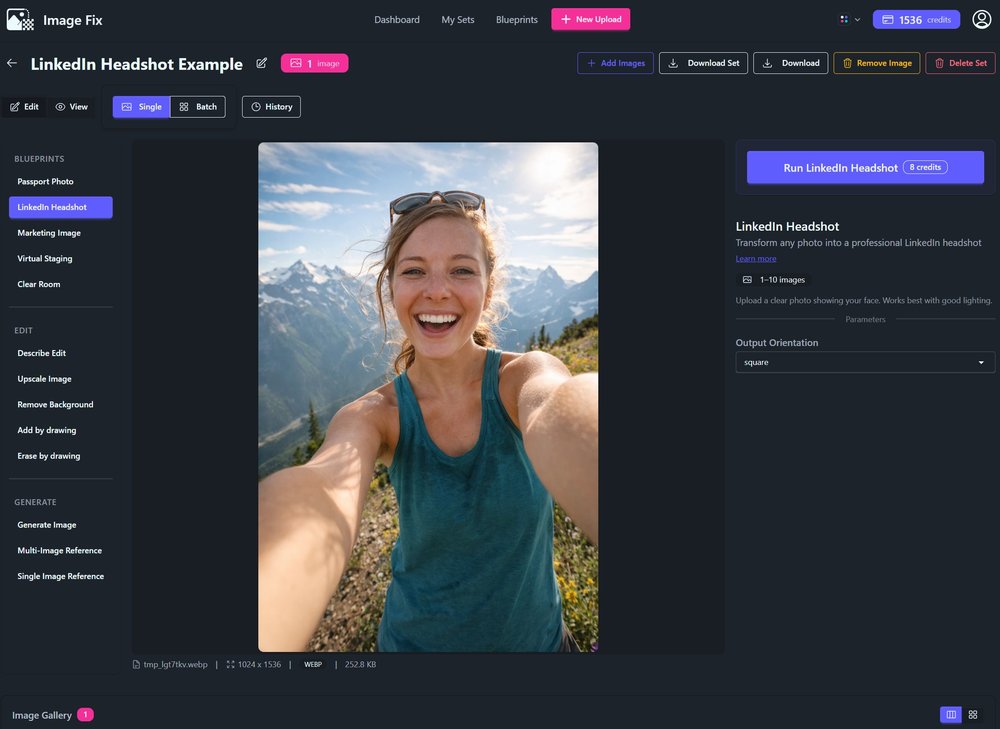Switch gallery to grid view icon
The height and width of the screenshot is (729, 1000).
point(973,714)
